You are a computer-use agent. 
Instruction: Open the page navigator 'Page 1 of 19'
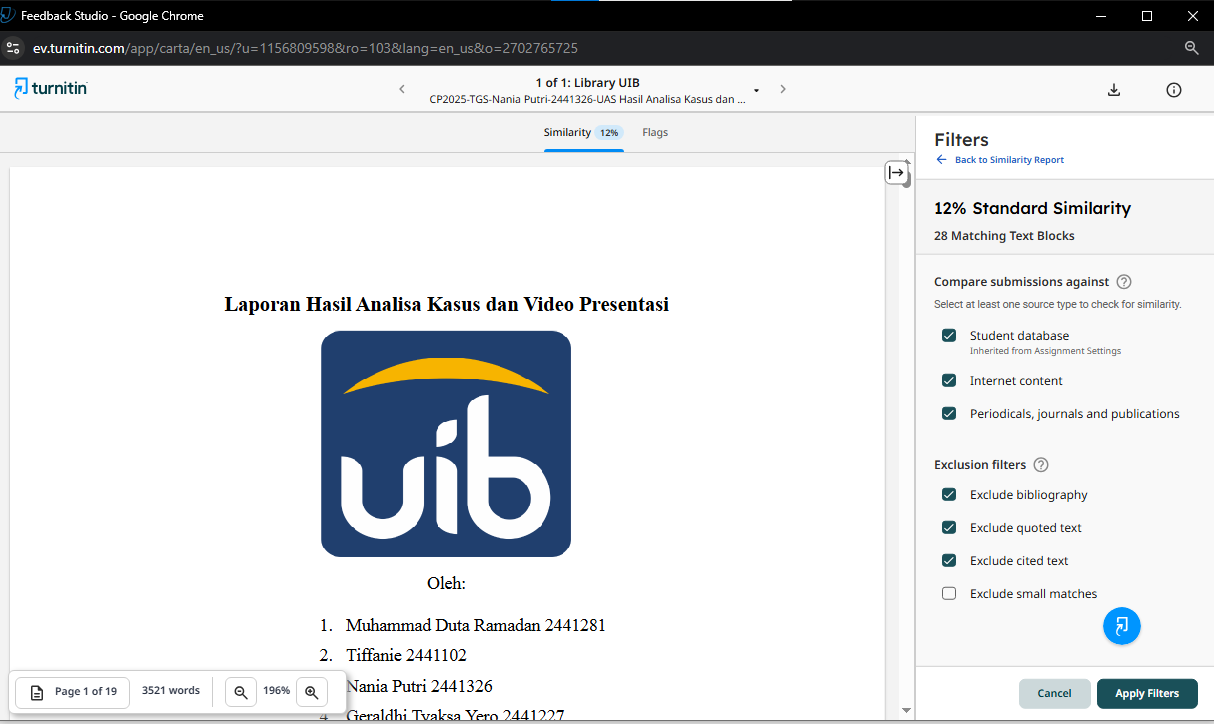73,691
